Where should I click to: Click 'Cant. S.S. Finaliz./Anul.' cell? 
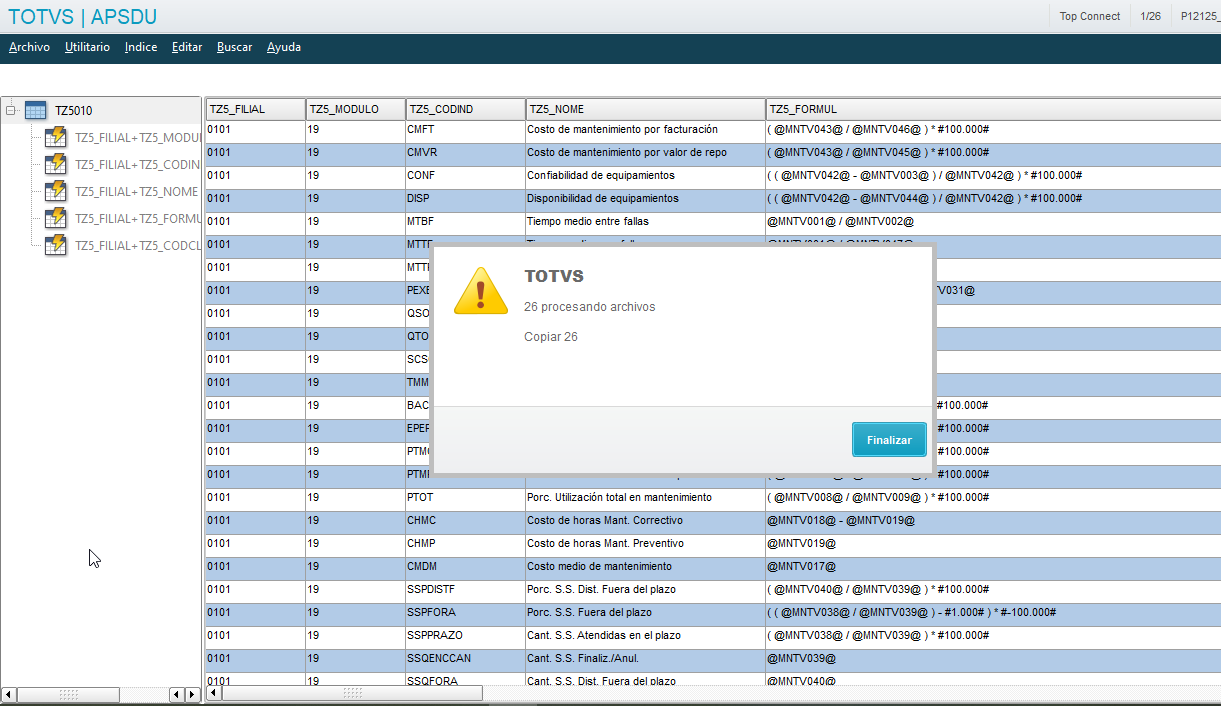pyautogui.click(x=645, y=659)
